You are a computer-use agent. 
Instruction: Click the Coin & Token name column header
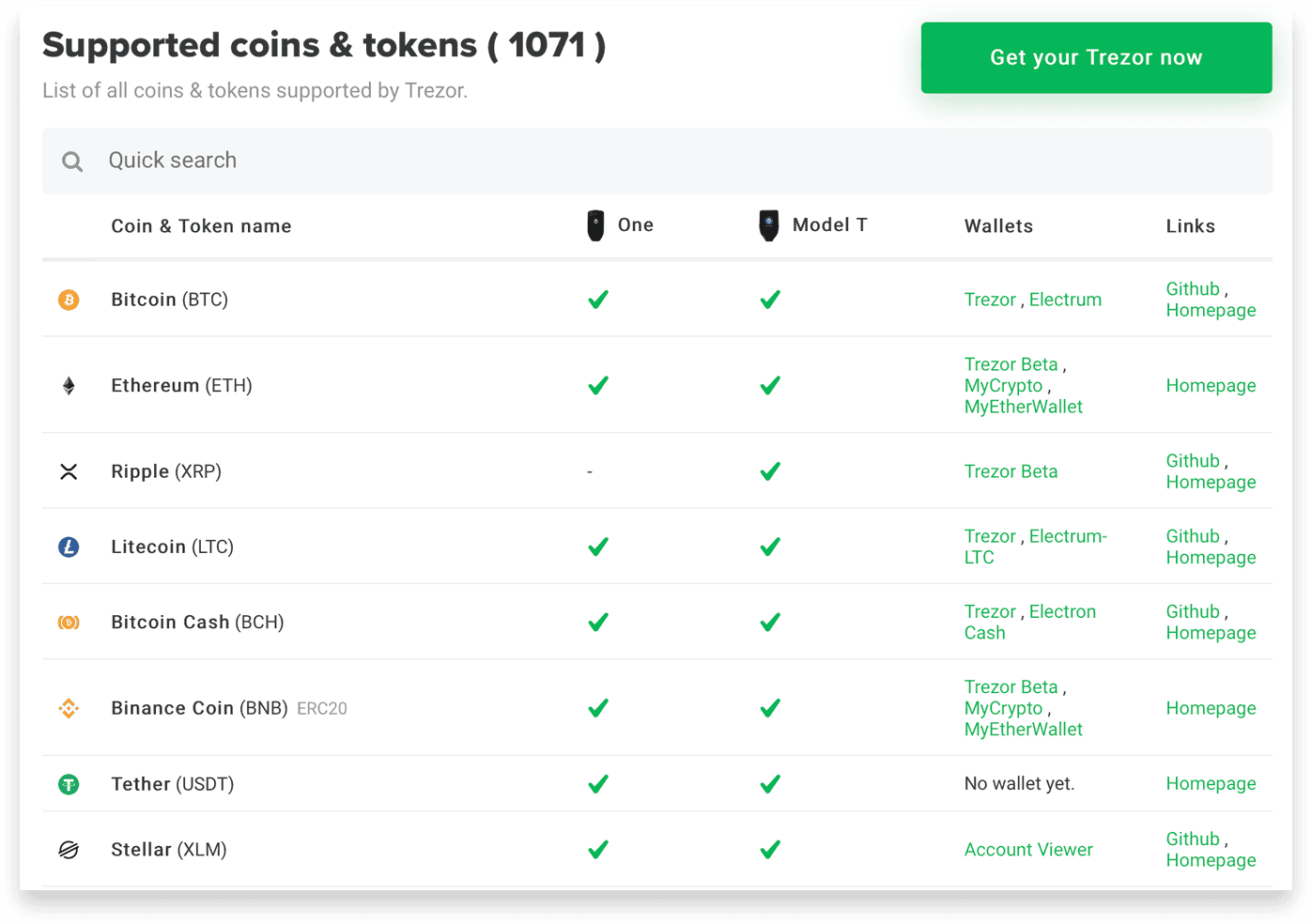coord(201,226)
